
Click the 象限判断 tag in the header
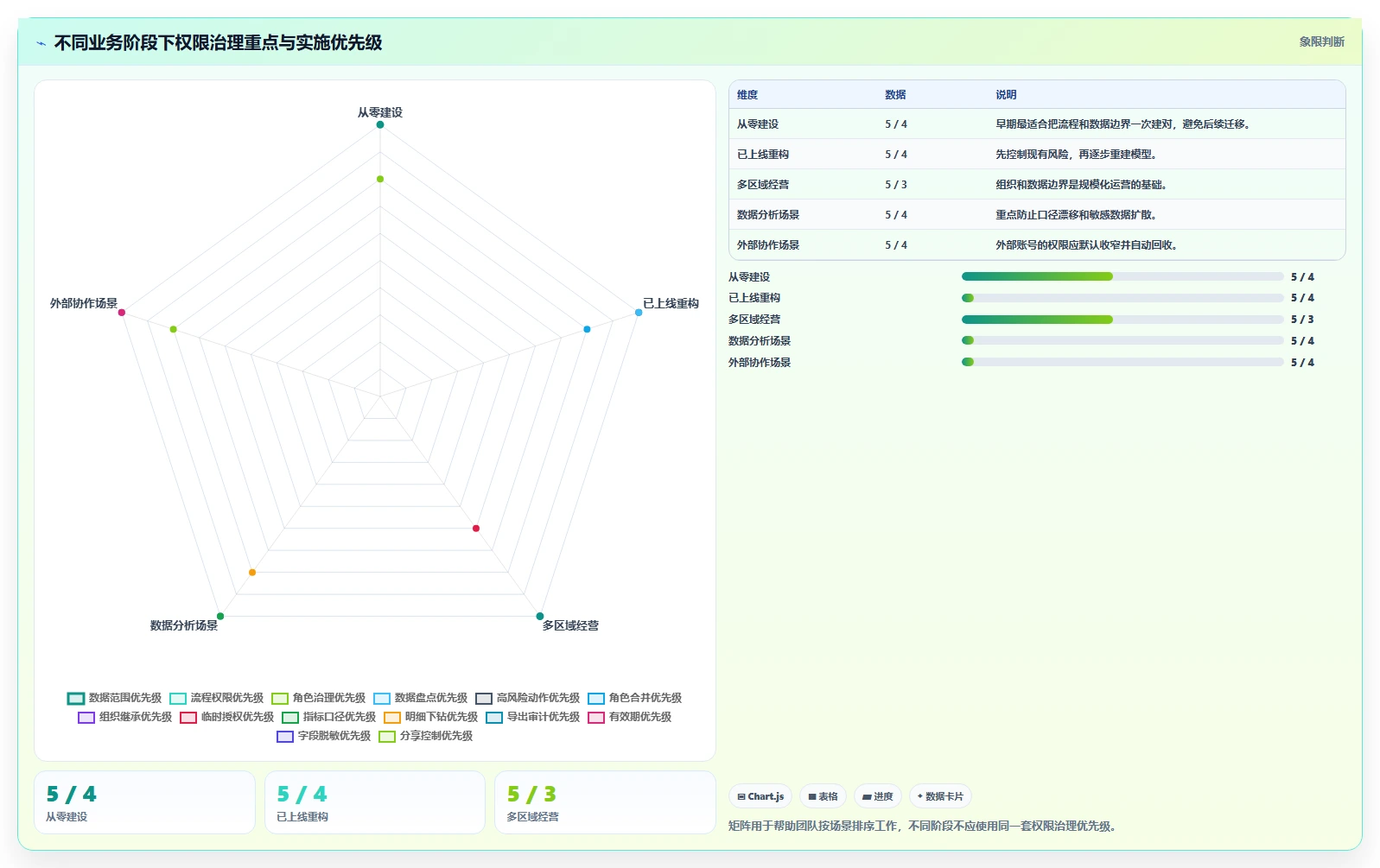(x=1321, y=41)
